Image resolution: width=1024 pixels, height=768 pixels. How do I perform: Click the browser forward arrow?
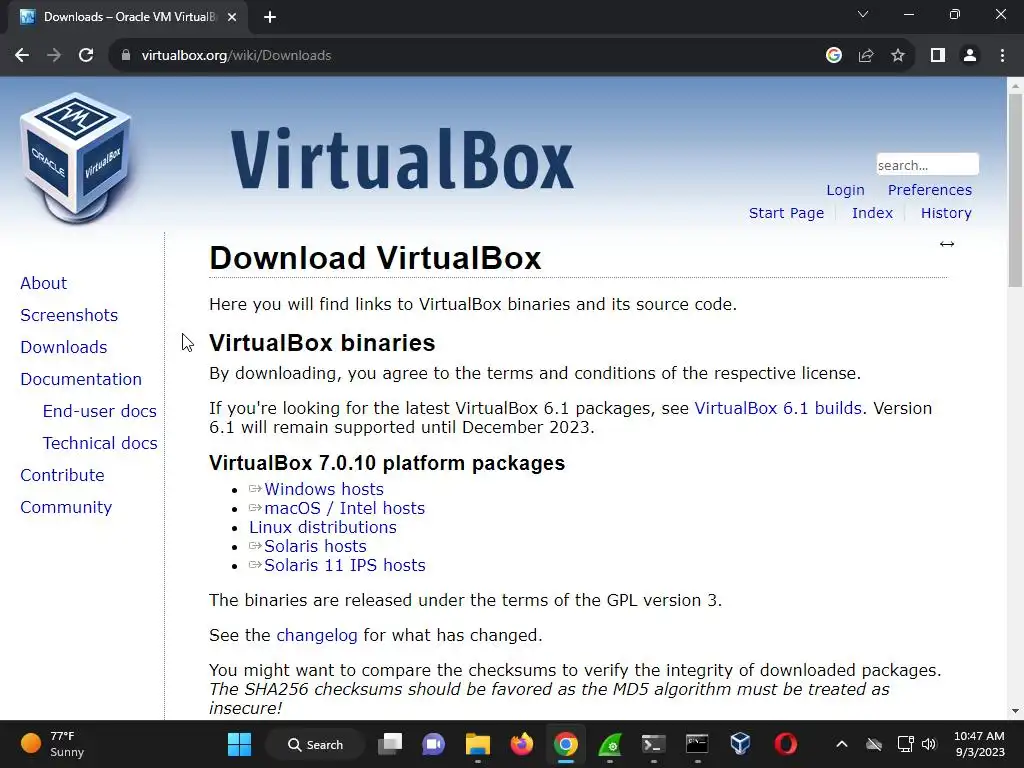coord(54,56)
